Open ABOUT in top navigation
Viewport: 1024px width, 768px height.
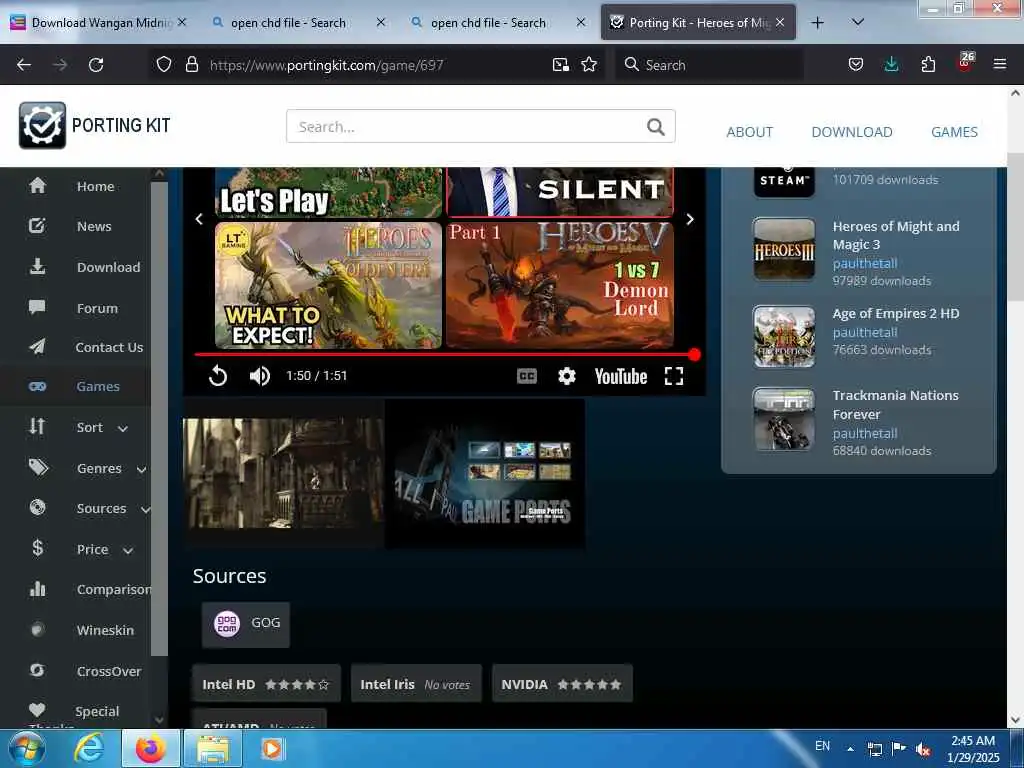[750, 132]
